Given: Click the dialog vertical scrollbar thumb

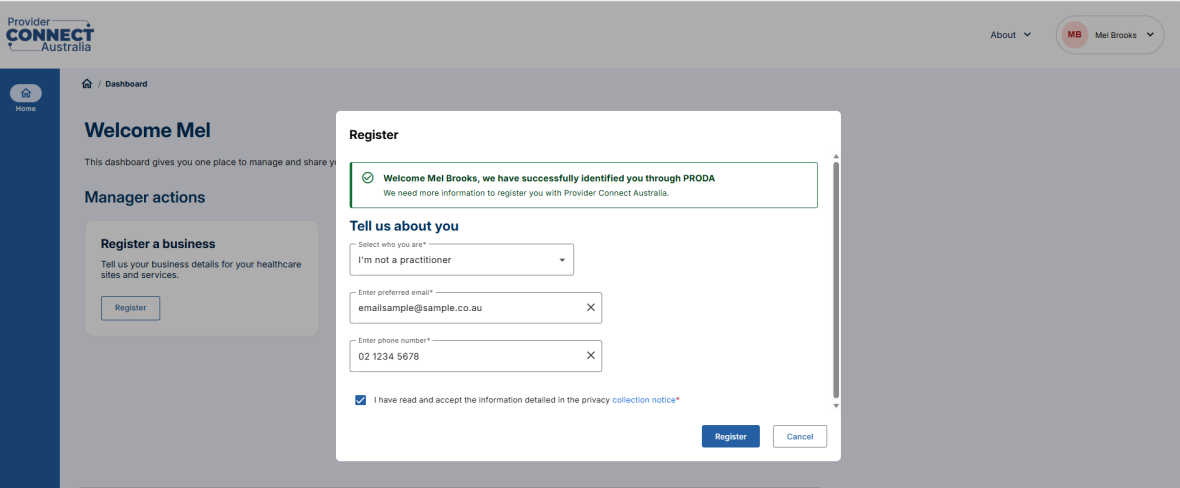Looking at the screenshot, I should pos(835,279).
